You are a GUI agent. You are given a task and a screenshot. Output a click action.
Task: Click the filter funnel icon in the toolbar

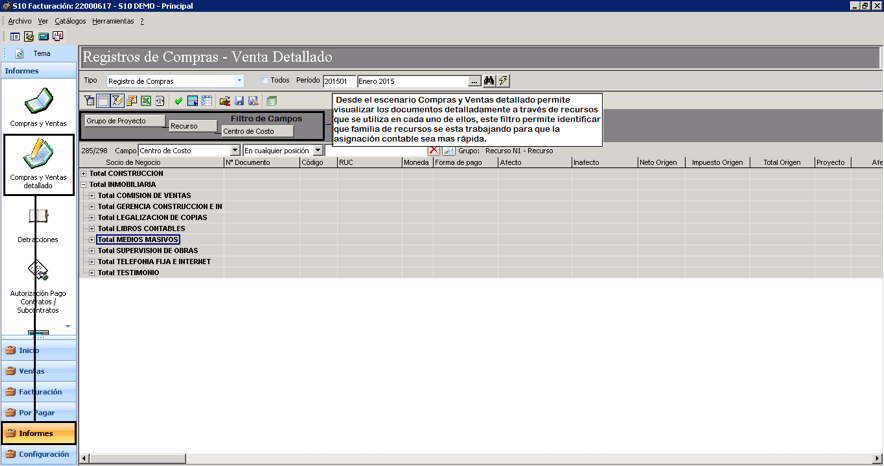(90, 101)
